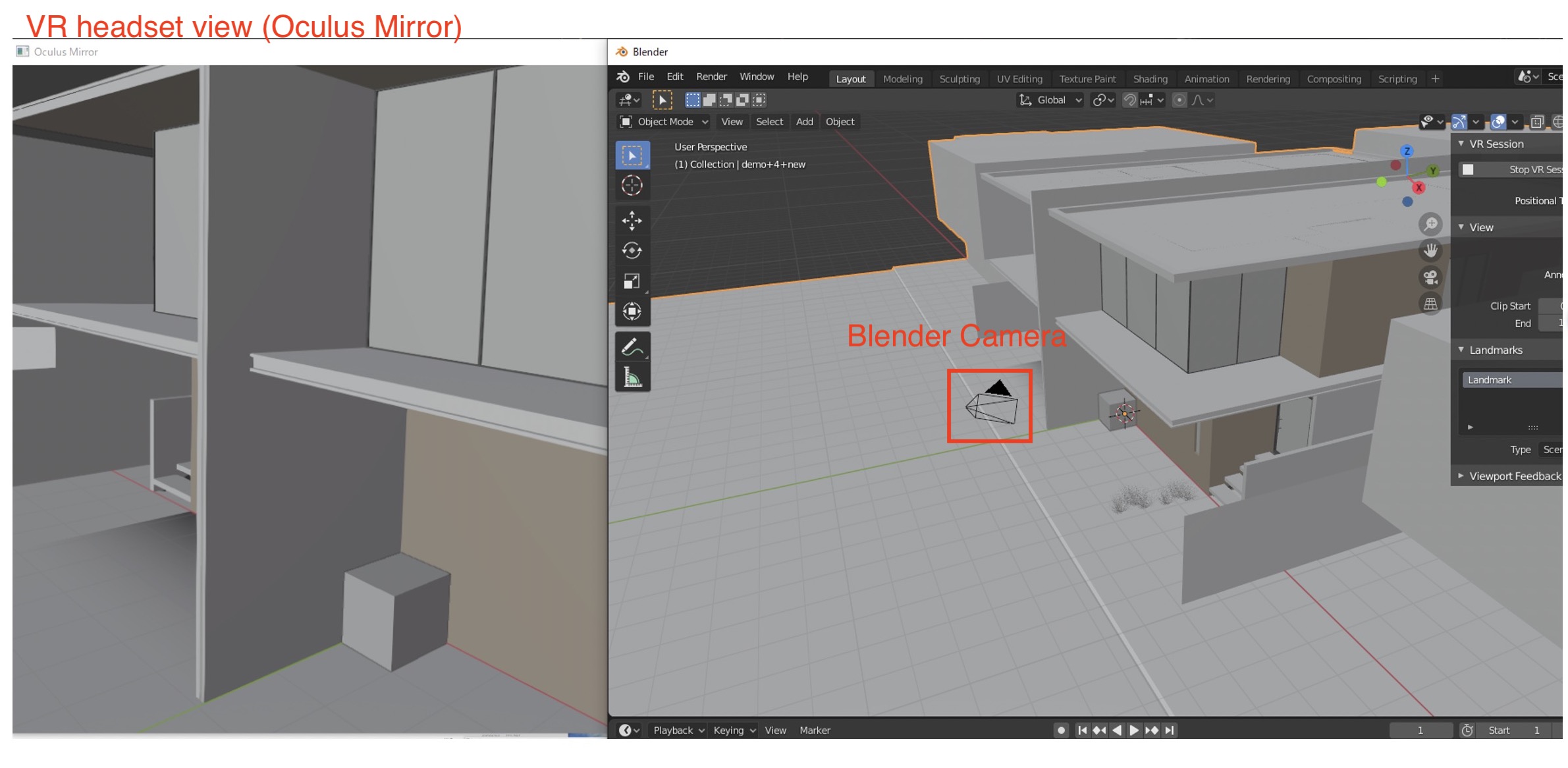Set selection mode to invert
This screenshot has width=1568, height=768.
pyautogui.click(x=742, y=100)
